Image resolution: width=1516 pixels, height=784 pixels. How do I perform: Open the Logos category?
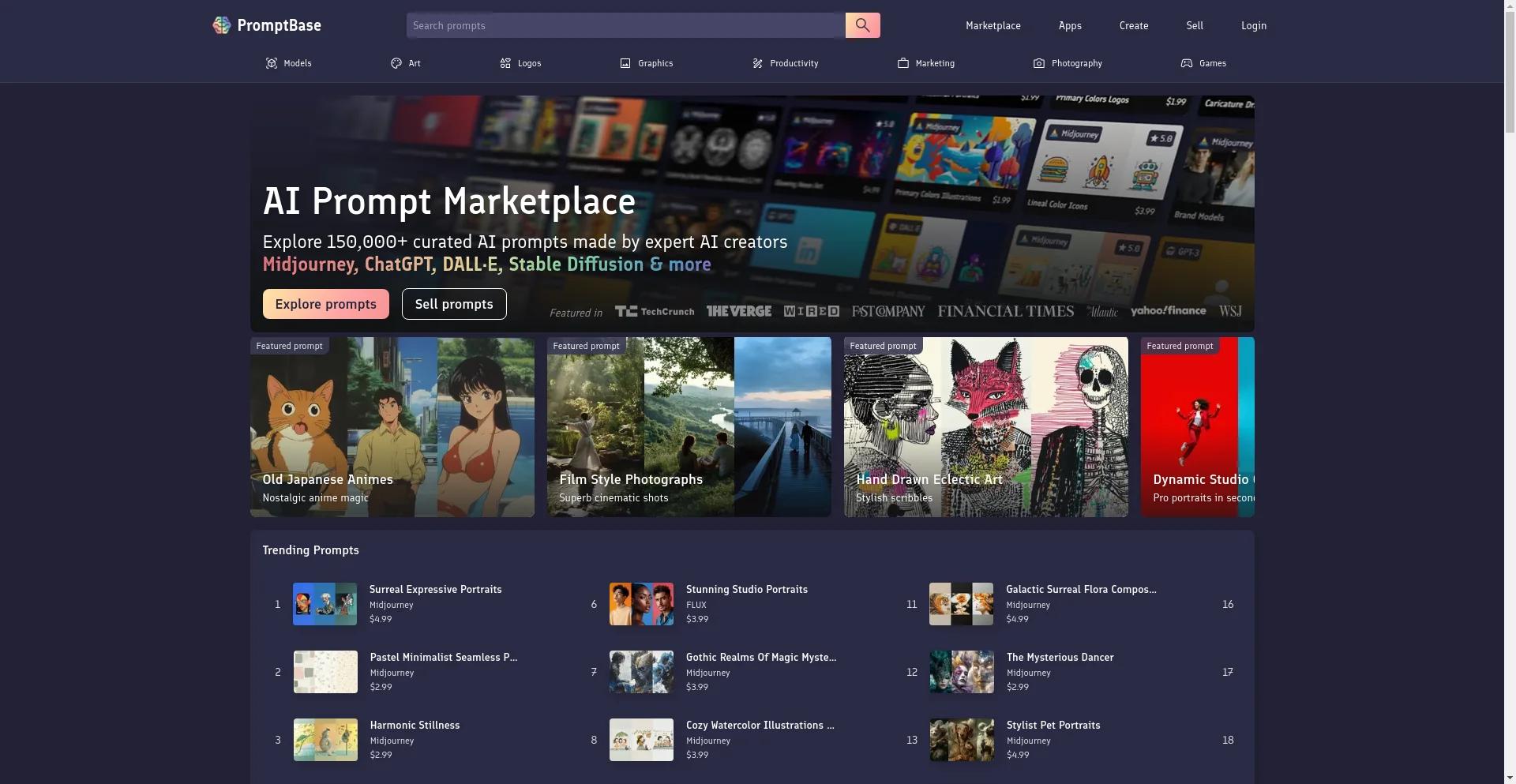(520, 63)
